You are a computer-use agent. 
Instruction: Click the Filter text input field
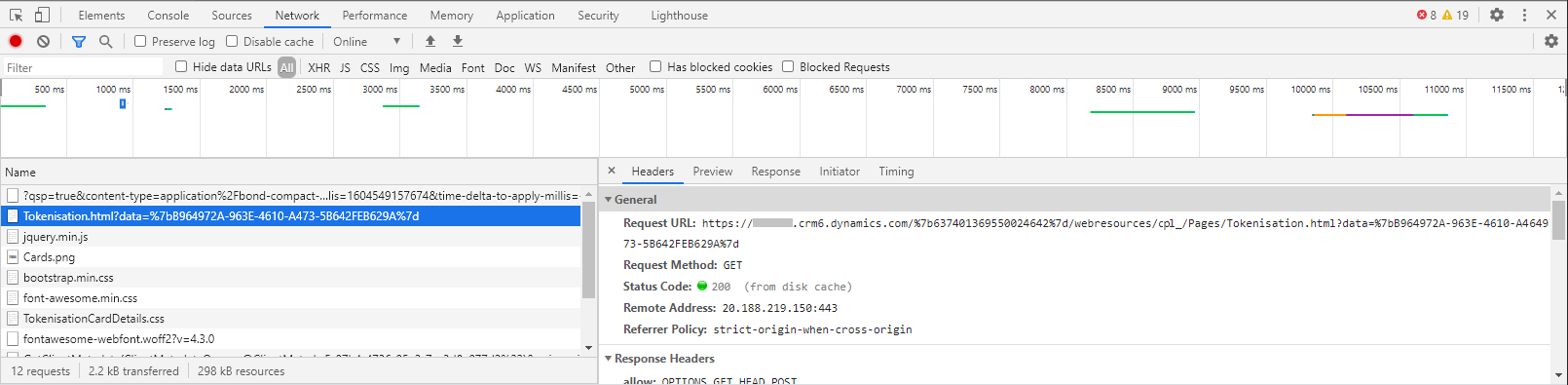click(83, 67)
